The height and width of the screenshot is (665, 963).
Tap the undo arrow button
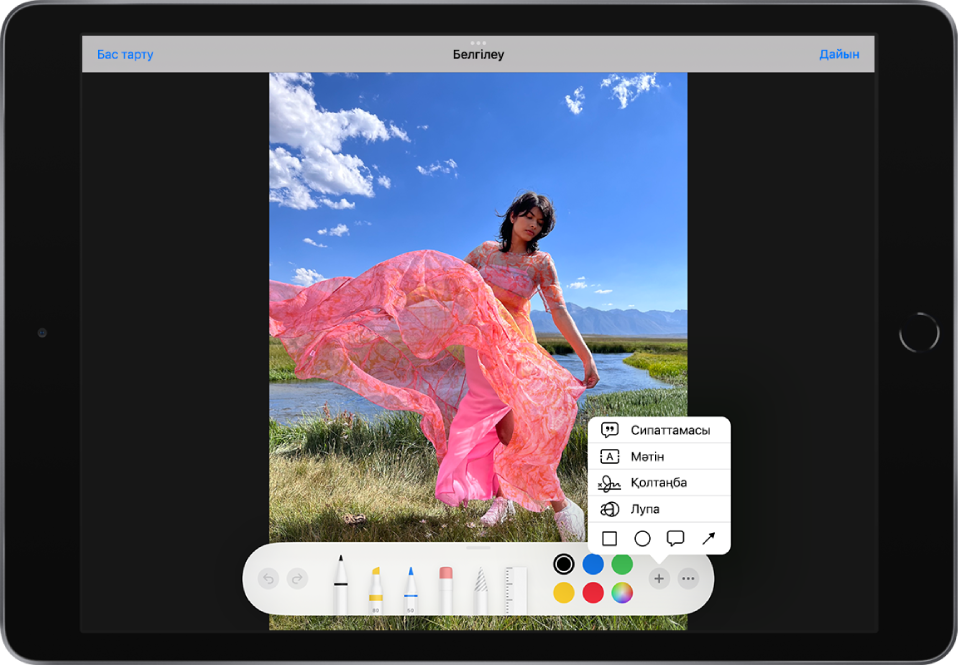coord(268,578)
